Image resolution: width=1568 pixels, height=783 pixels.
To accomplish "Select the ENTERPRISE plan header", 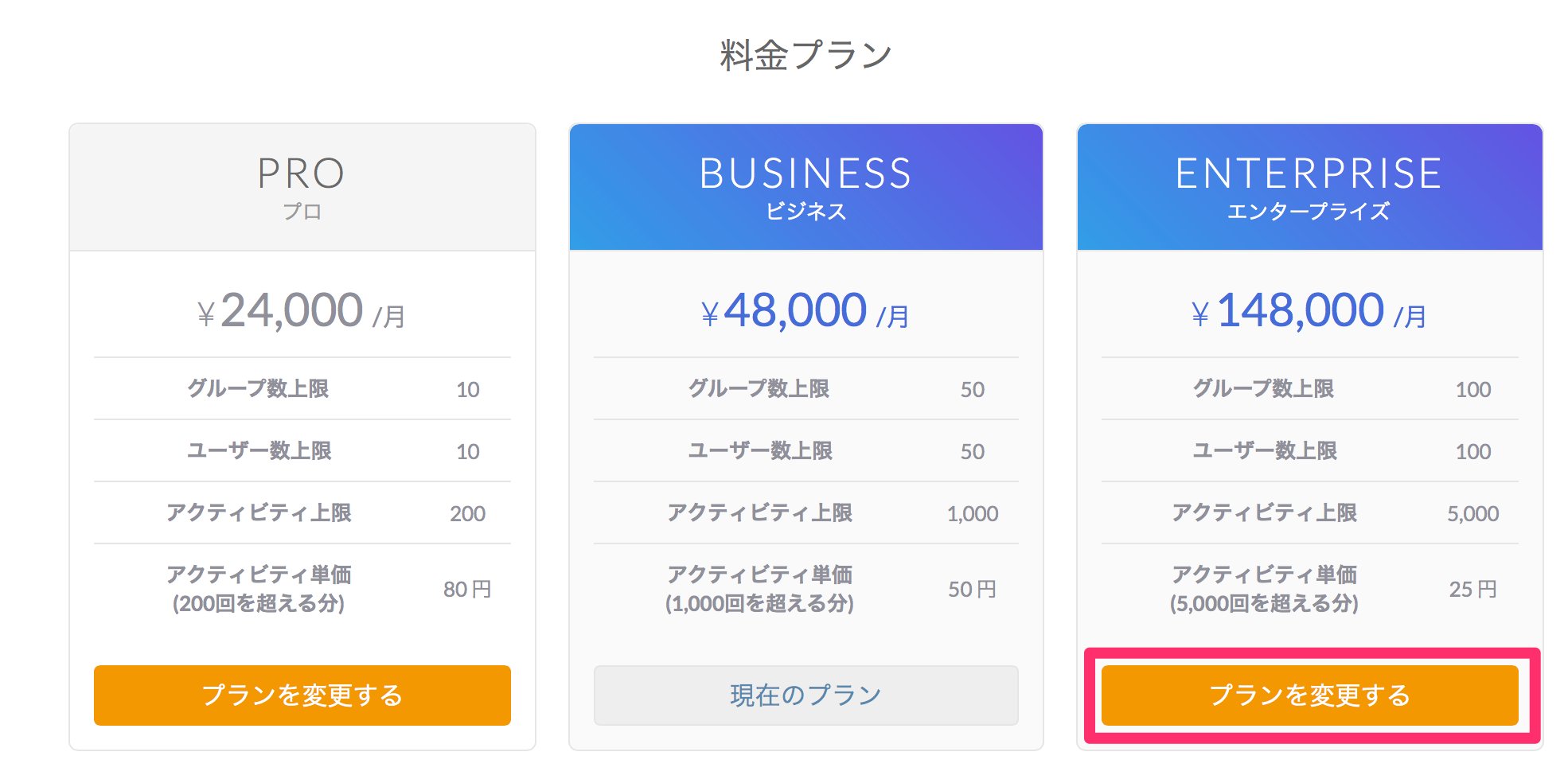I will click(1310, 188).
